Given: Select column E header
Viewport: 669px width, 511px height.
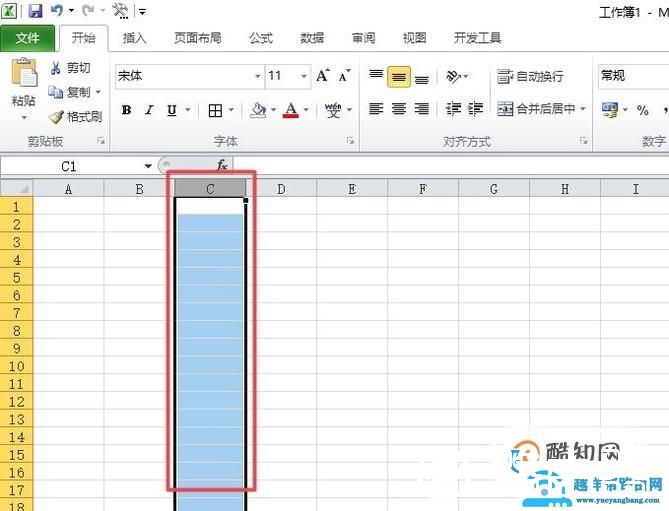Looking at the screenshot, I should point(352,189).
